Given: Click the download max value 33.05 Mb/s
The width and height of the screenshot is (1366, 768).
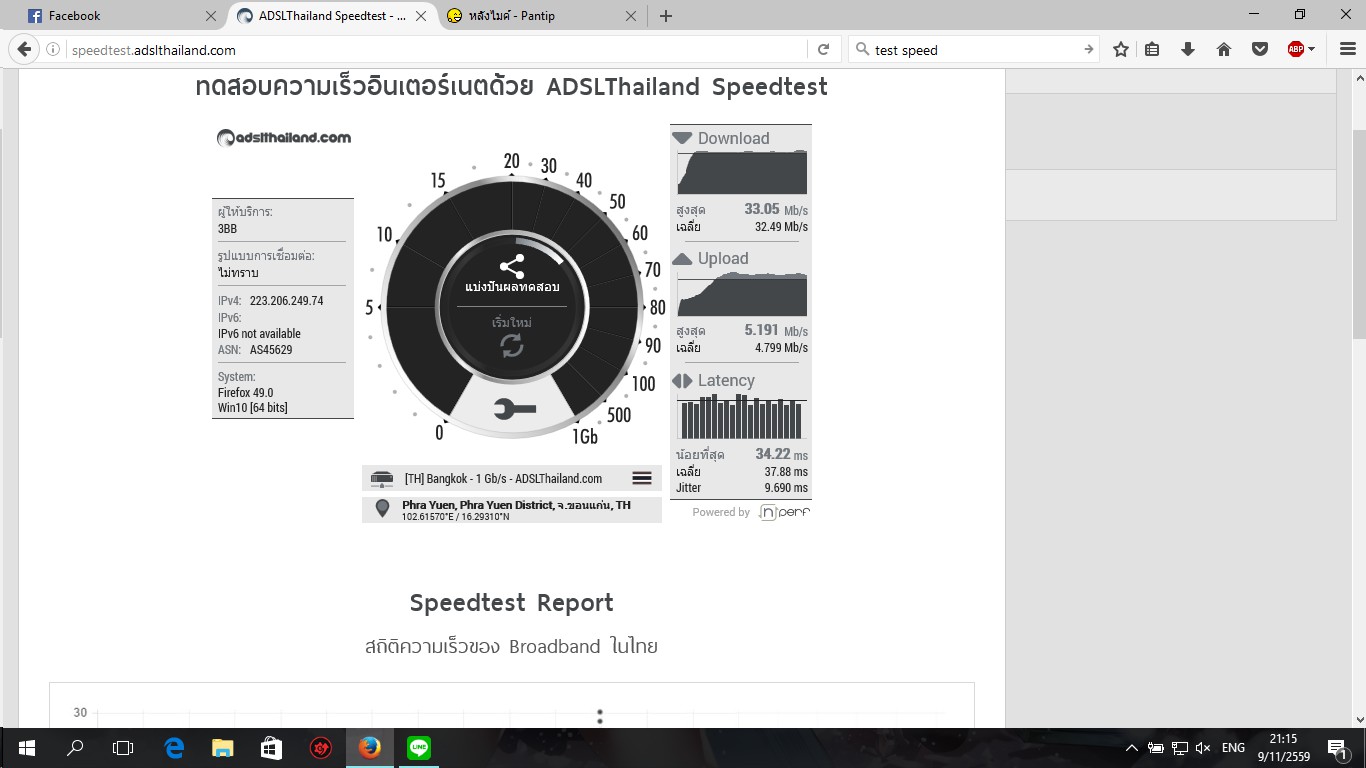Looking at the screenshot, I should pyautogui.click(x=776, y=210).
